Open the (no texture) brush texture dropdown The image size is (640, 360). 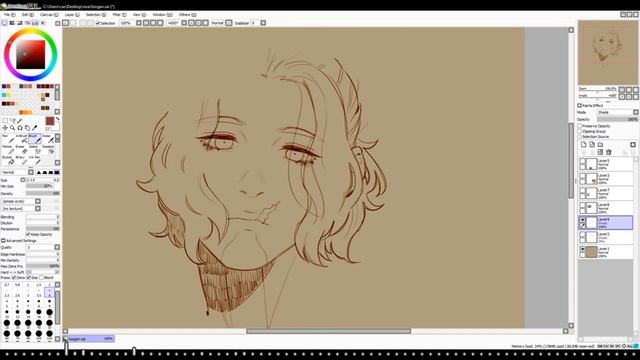[21, 209]
